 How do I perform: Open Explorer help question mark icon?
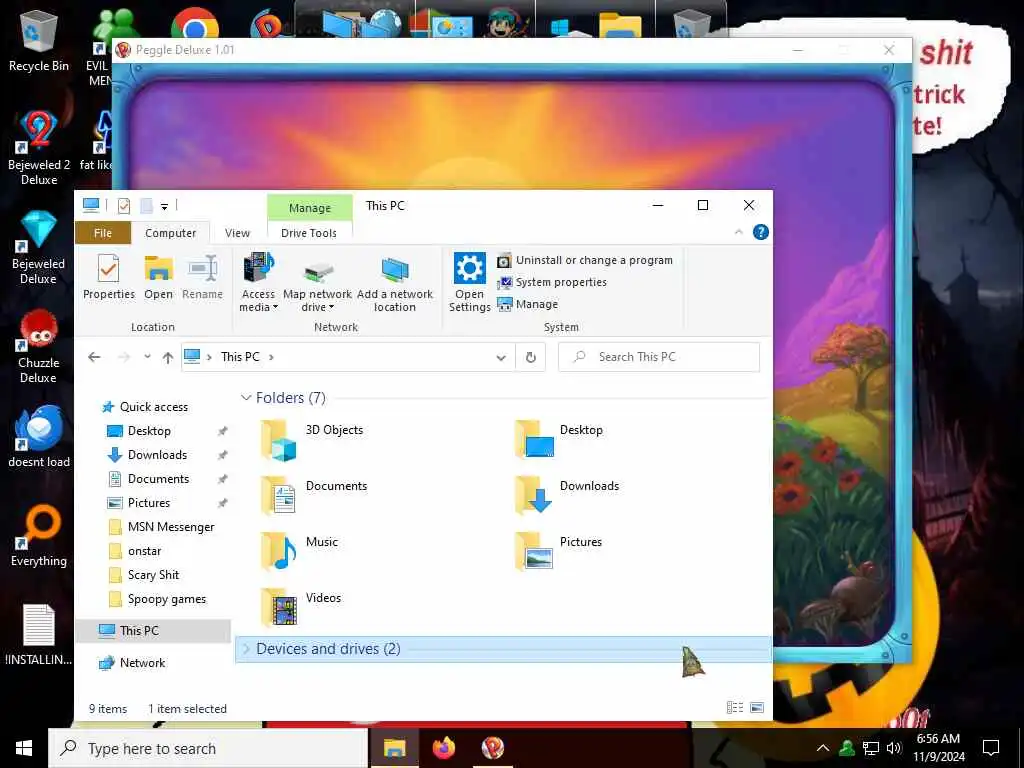tap(761, 232)
